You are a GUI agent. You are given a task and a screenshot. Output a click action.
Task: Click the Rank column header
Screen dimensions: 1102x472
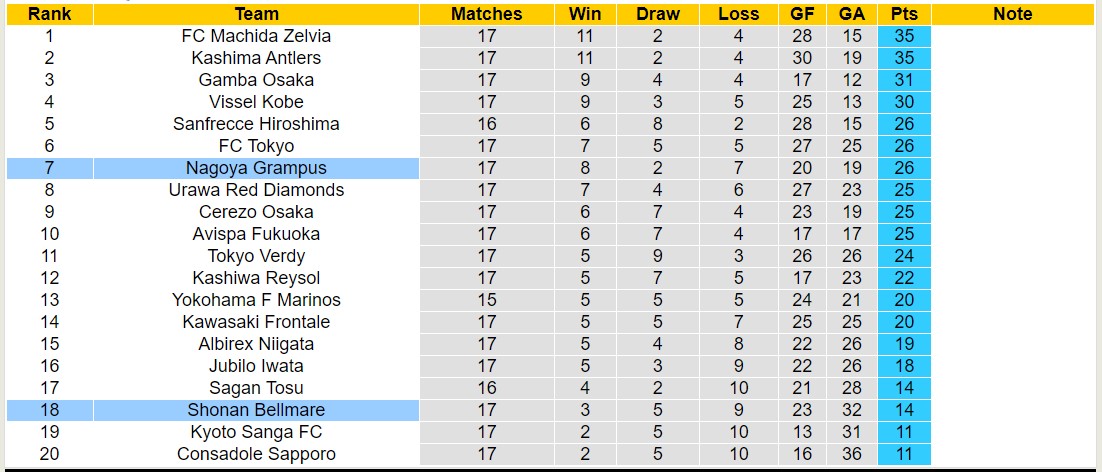click(49, 14)
